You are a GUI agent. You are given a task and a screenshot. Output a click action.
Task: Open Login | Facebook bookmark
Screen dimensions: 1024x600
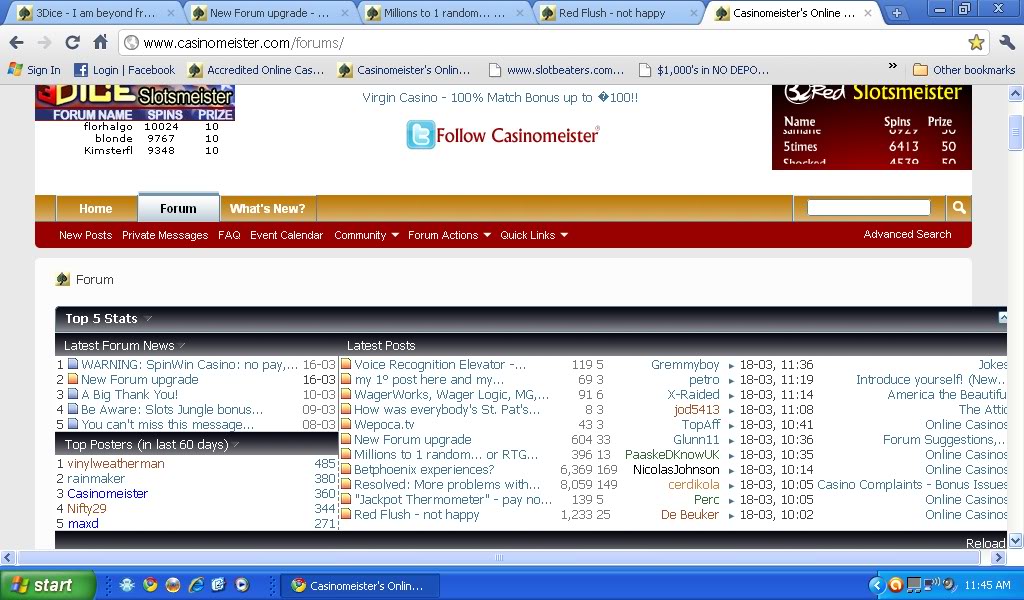(x=125, y=70)
